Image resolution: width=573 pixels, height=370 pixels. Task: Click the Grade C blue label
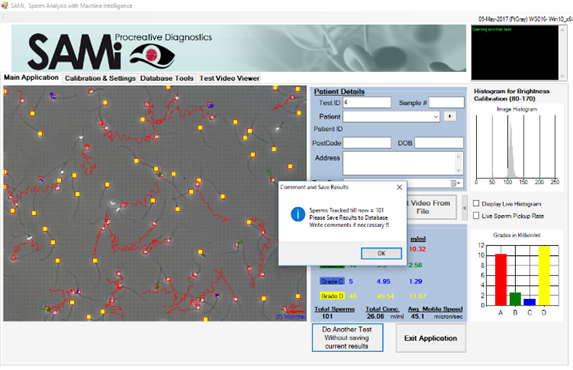[332, 281]
